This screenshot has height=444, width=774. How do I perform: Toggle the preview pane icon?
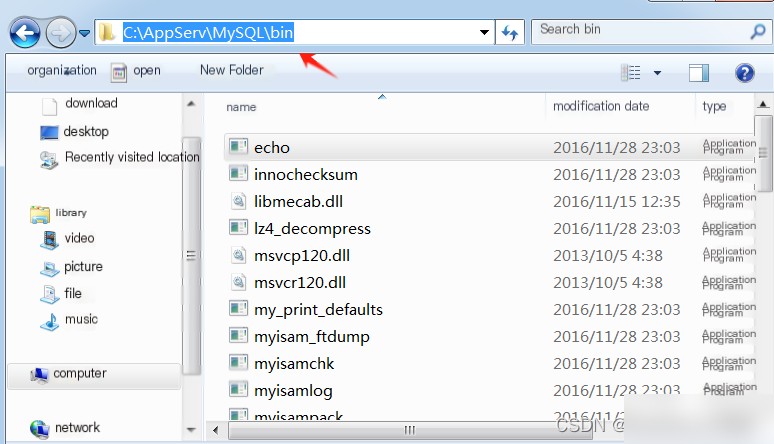(698, 73)
